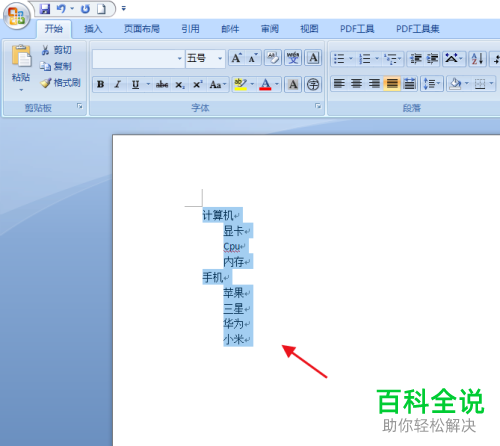Switch to the 开始 tab
The image size is (500, 446).
(x=54, y=29)
